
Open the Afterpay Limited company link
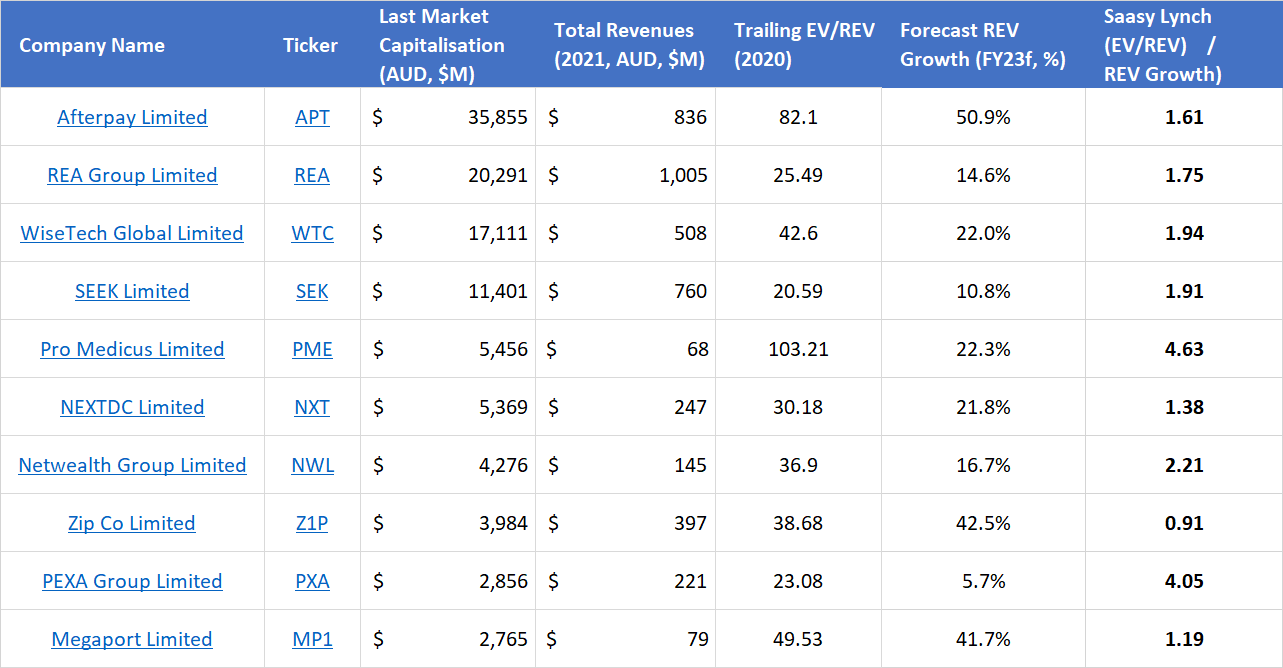pyautogui.click(x=132, y=117)
